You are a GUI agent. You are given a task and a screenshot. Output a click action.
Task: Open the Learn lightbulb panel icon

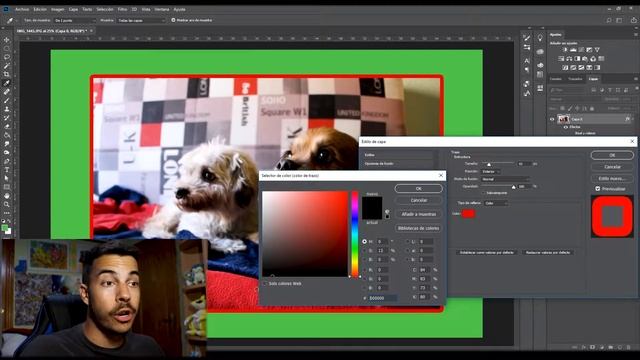pos(540,38)
